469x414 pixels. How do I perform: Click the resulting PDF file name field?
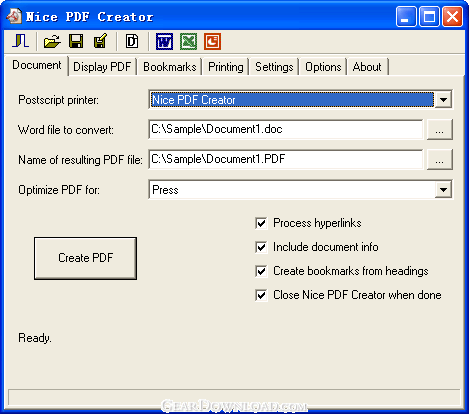(286, 159)
